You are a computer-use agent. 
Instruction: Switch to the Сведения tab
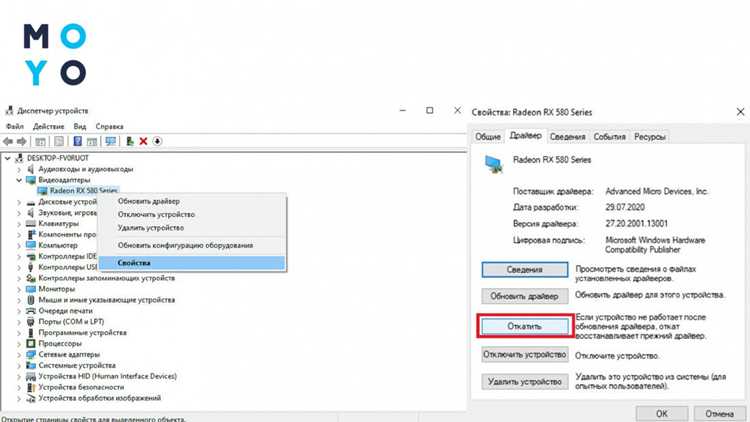pyautogui.click(x=567, y=137)
